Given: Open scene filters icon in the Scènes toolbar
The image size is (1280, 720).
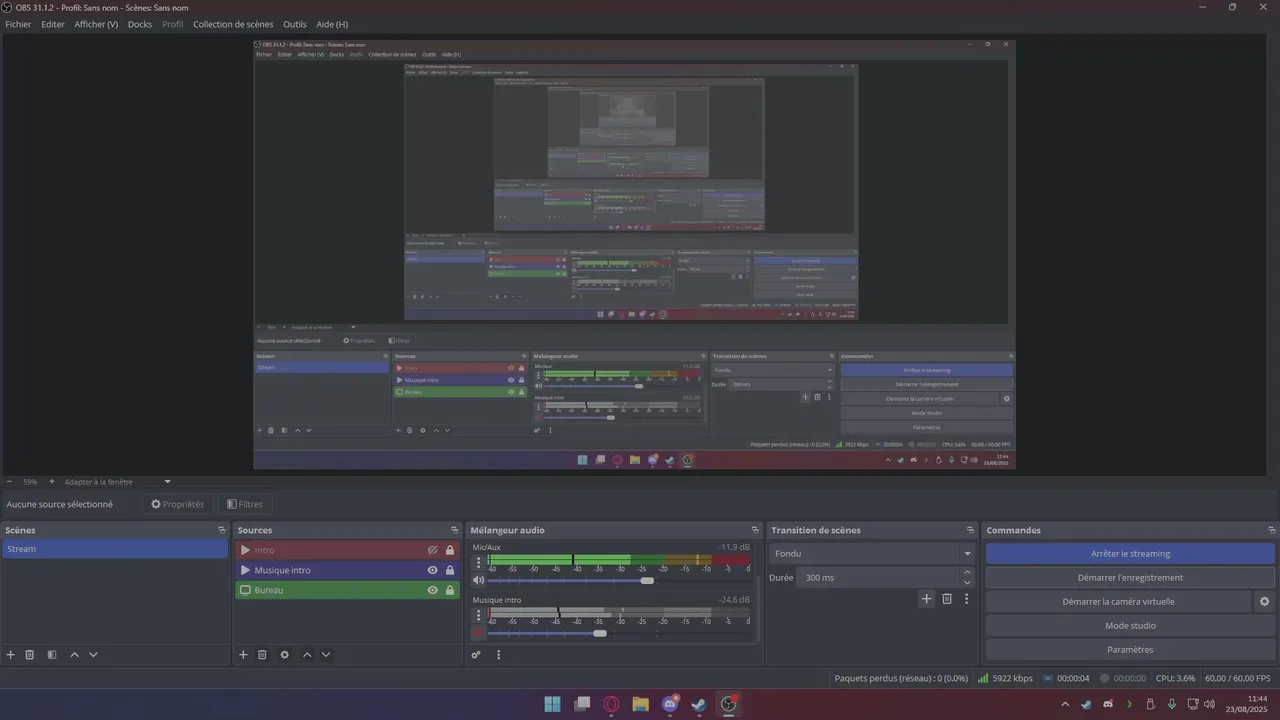Looking at the screenshot, I should coord(52,655).
